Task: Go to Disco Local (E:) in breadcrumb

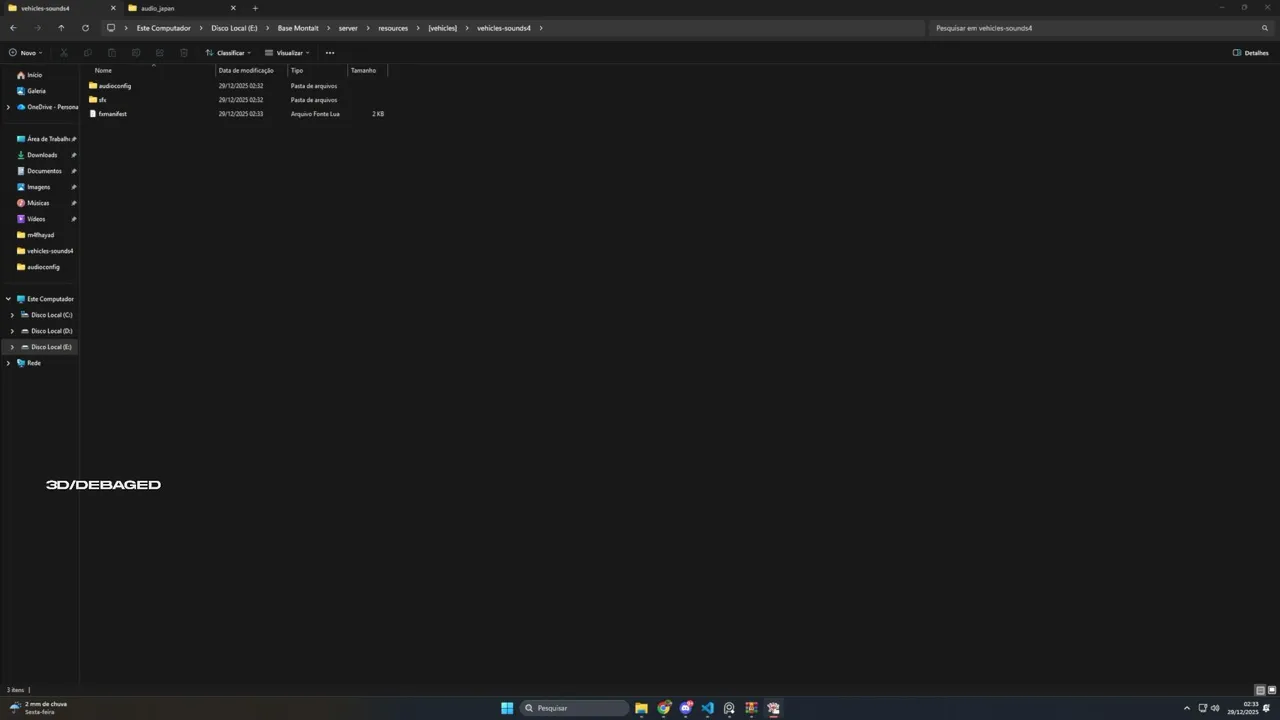Action: click(234, 28)
